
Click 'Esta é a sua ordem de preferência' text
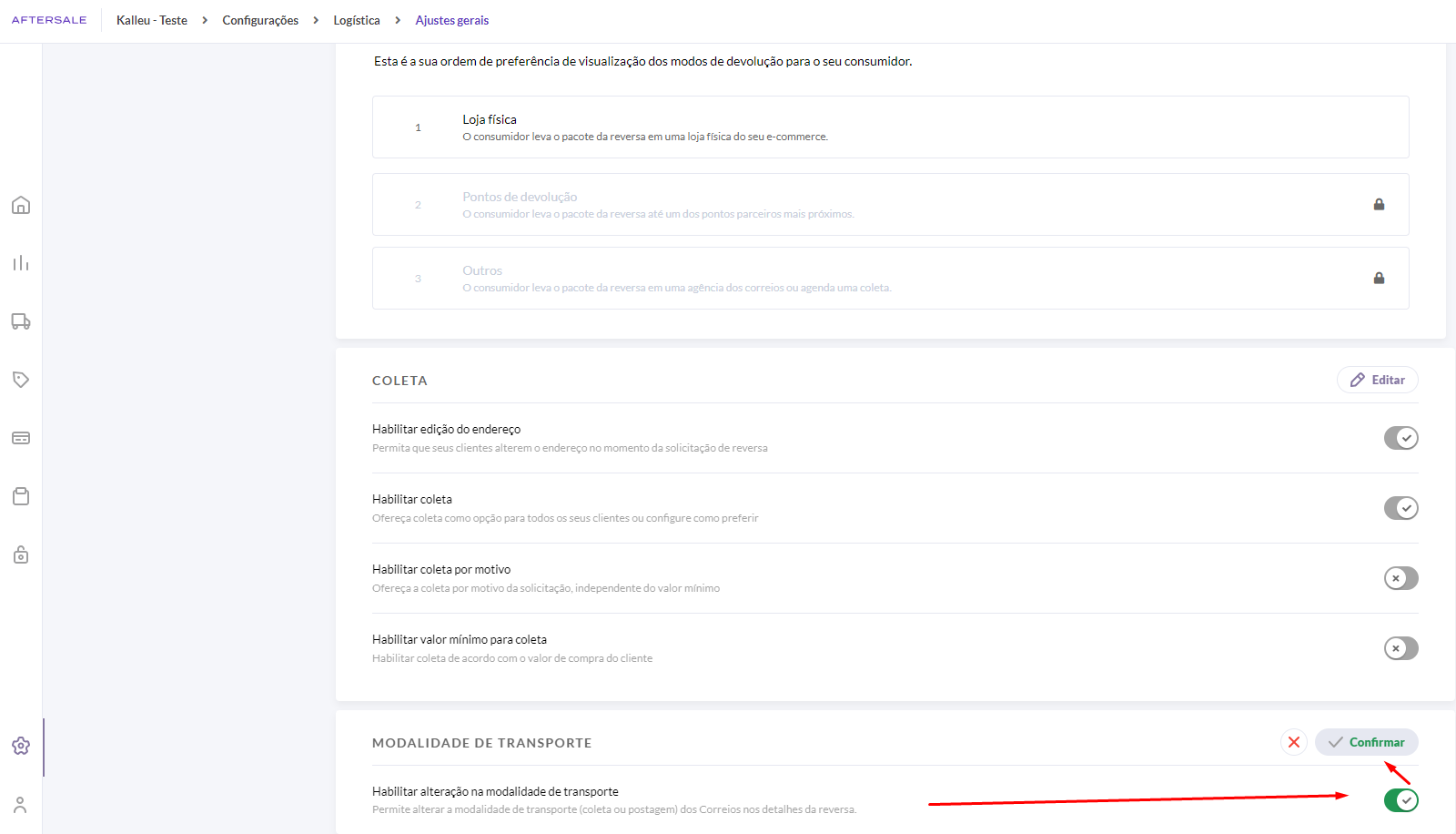tap(643, 61)
